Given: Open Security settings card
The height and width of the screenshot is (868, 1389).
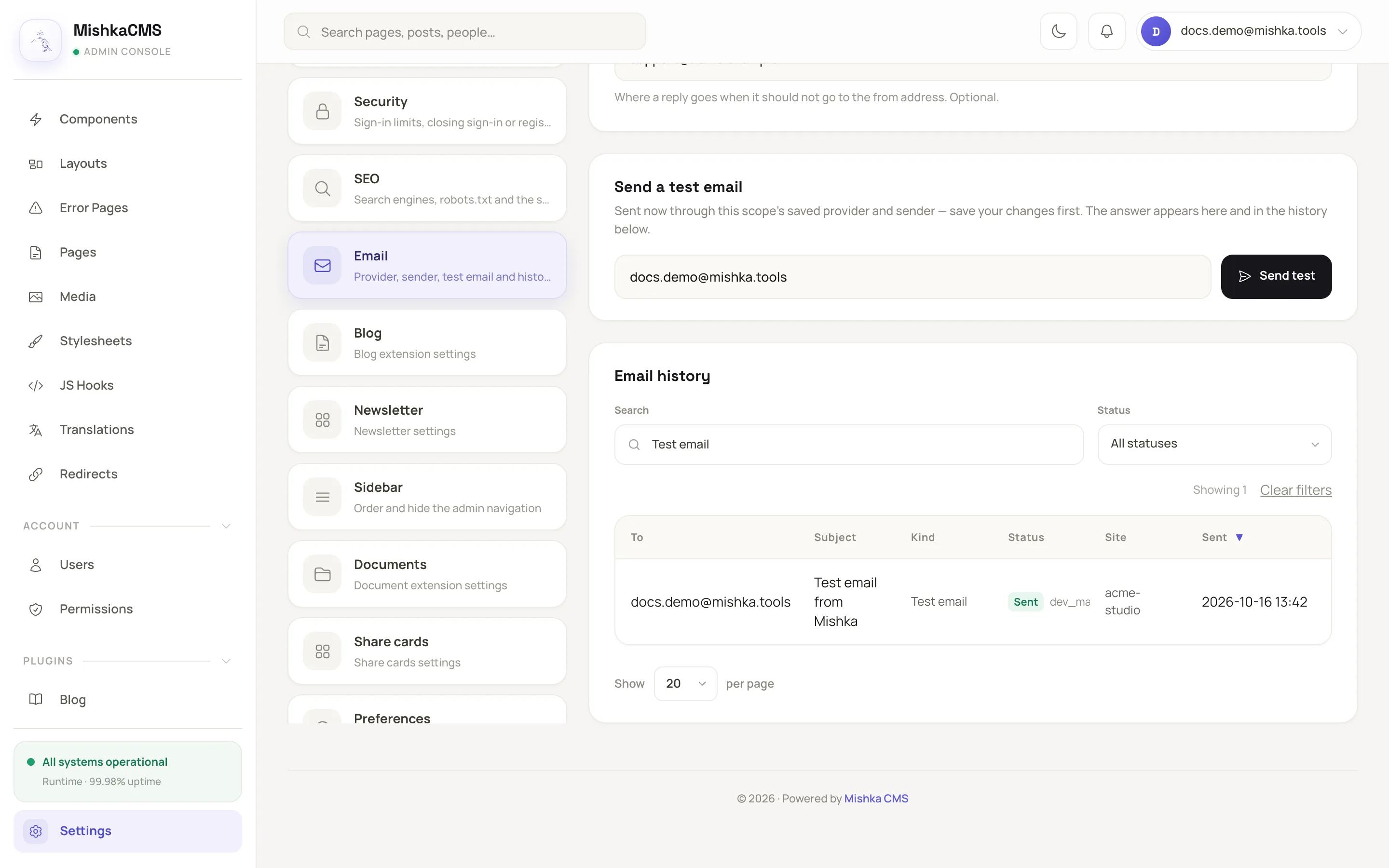Looking at the screenshot, I should click(427, 111).
